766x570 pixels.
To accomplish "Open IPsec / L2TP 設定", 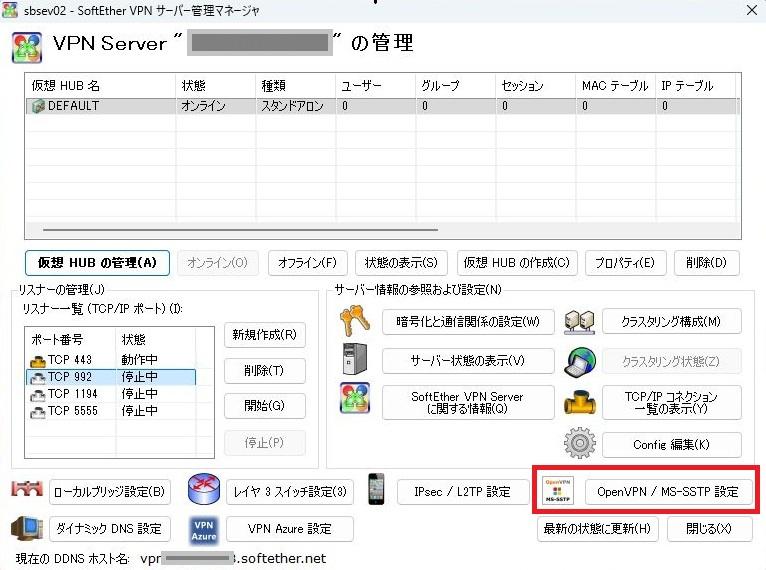I will click(x=463, y=492).
